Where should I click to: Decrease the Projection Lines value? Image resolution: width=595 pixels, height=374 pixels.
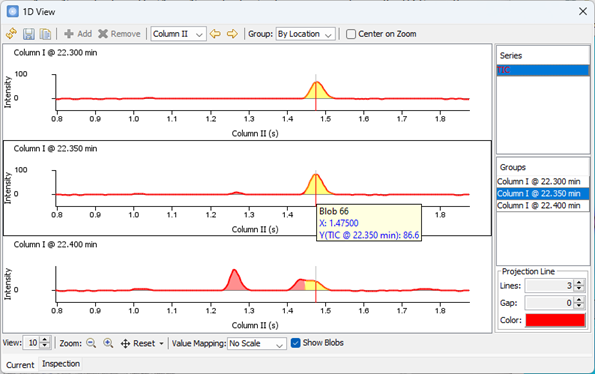click(579, 288)
